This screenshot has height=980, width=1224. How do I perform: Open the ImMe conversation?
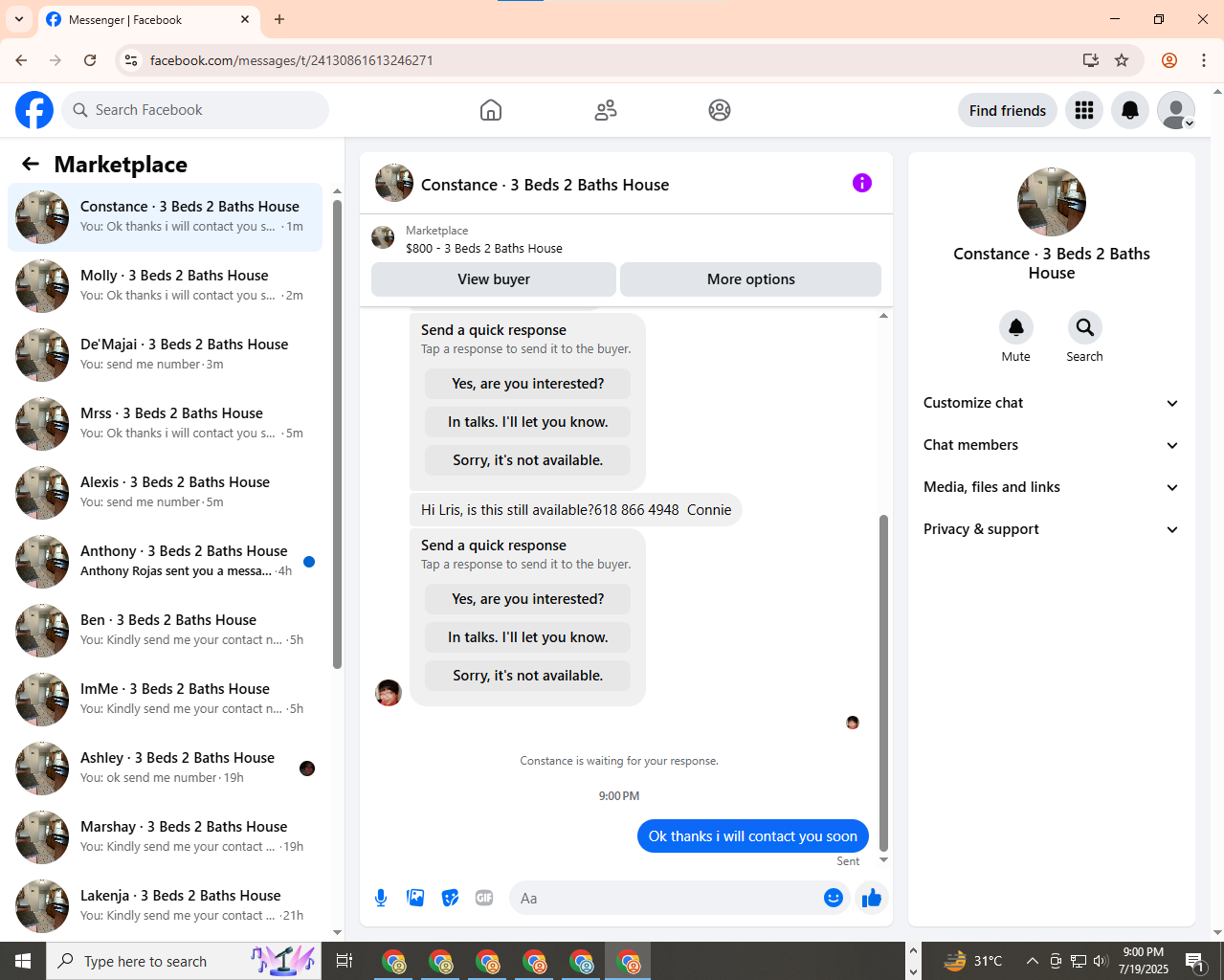[165, 700]
